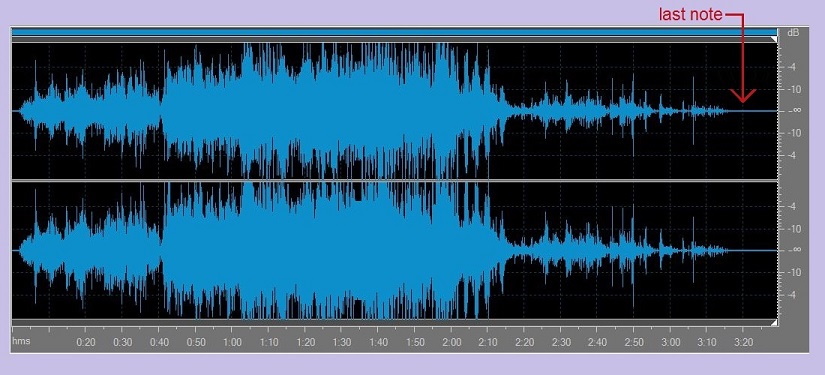The width and height of the screenshot is (825, 375).
Task: Click the 1:00 mark on the time ruler
Action: [232, 342]
